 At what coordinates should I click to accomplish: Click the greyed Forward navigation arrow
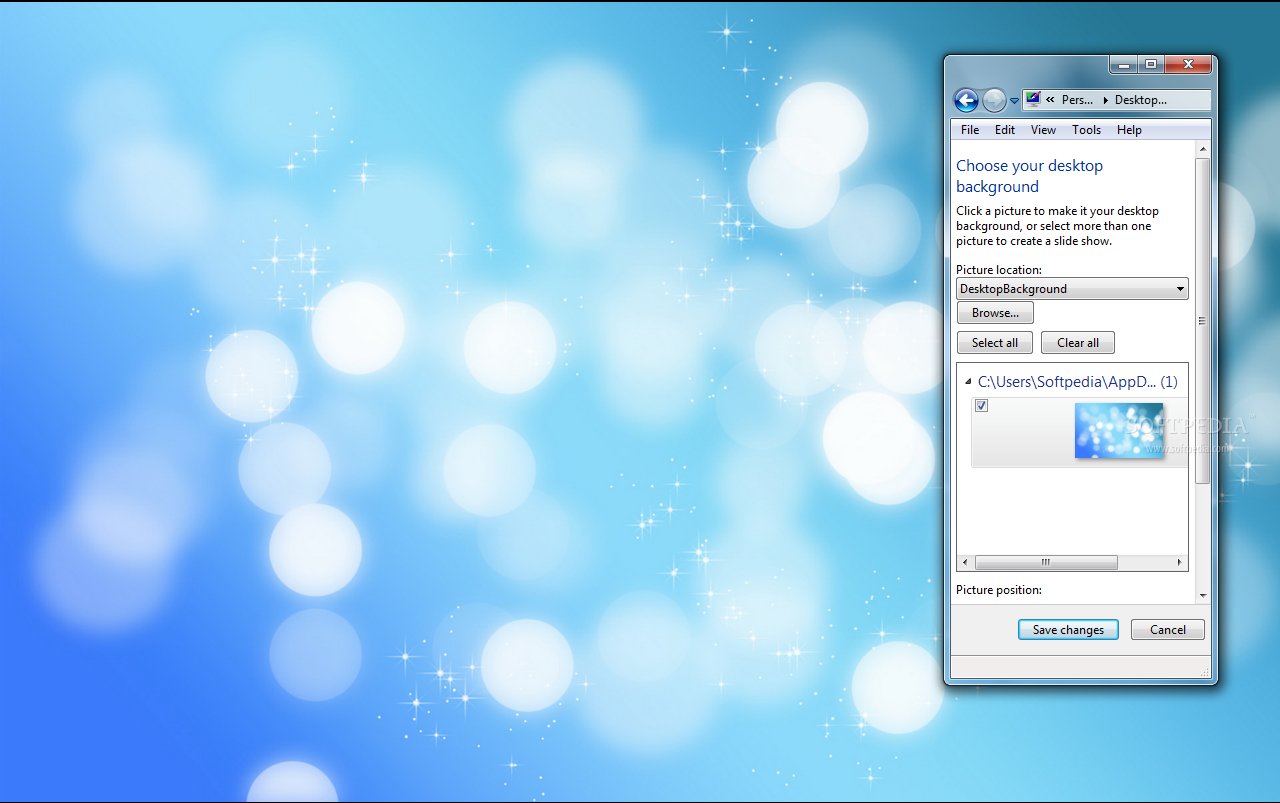tap(994, 100)
